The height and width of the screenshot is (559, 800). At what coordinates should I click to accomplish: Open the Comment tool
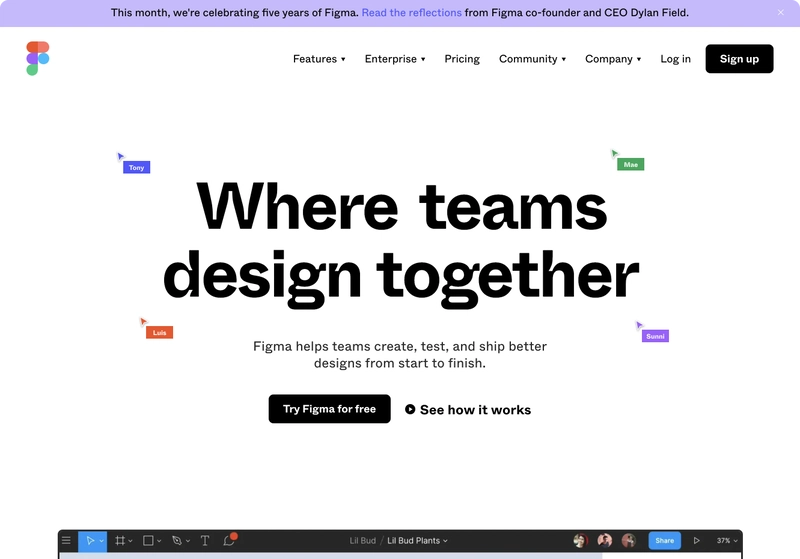click(230, 540)
